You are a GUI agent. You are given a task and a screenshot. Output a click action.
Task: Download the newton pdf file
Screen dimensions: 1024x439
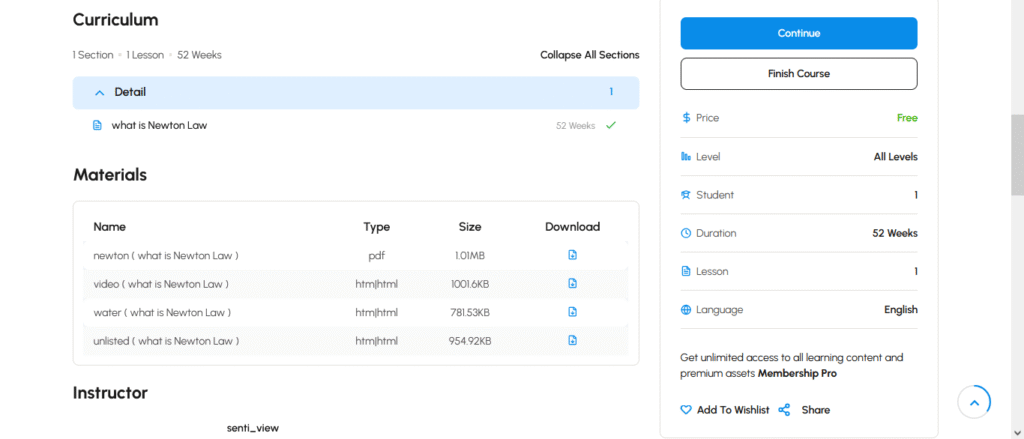tap(572, 255)
